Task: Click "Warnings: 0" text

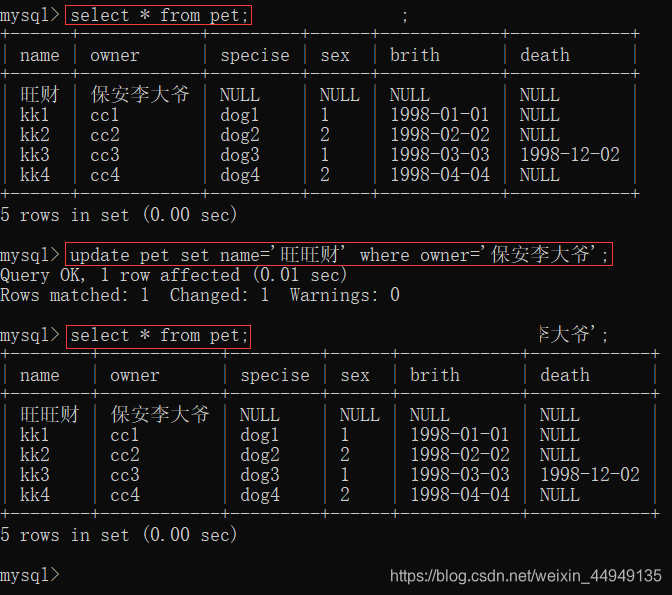Action: 345,295
